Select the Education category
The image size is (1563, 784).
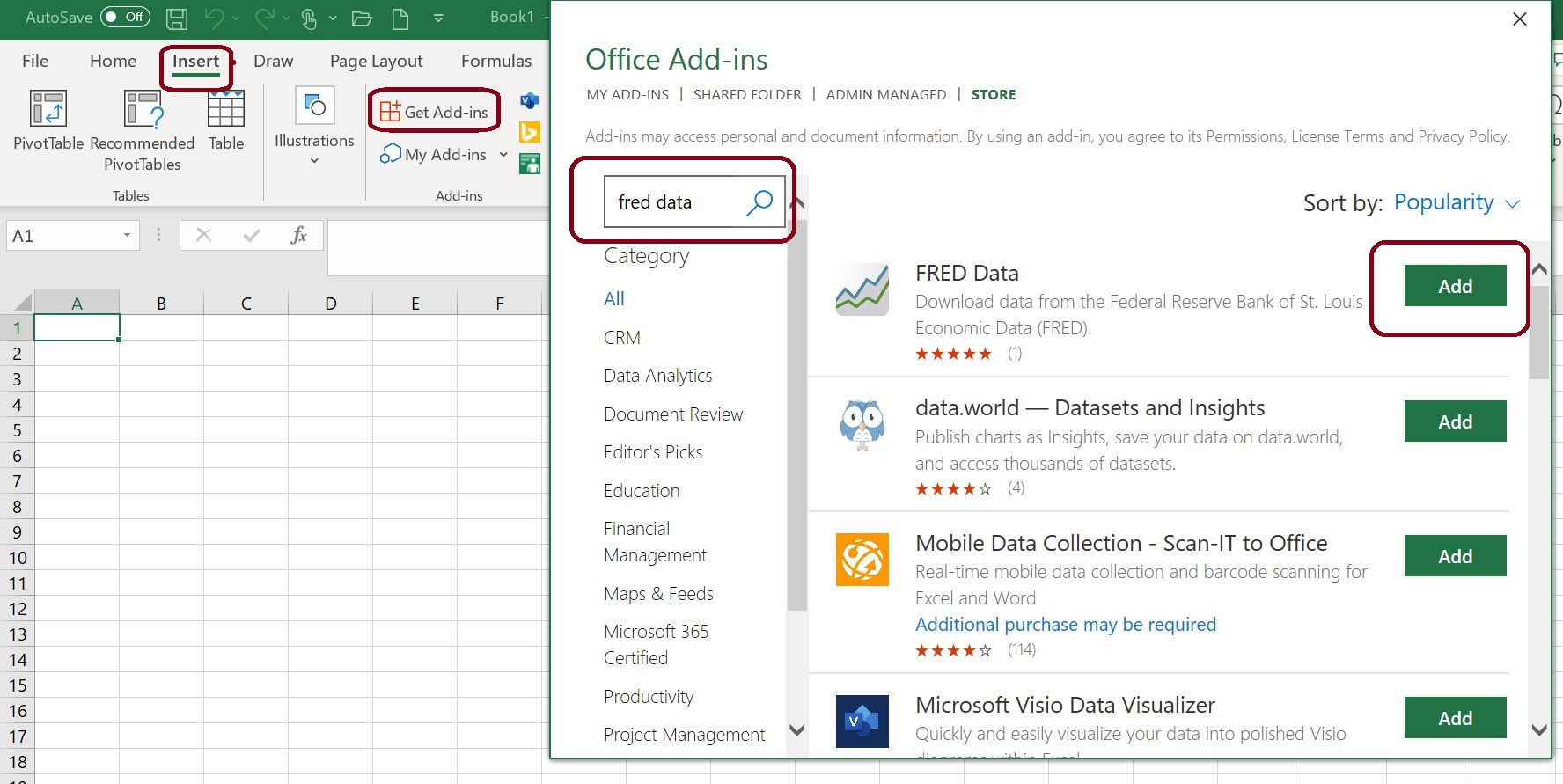pos(642,491)
